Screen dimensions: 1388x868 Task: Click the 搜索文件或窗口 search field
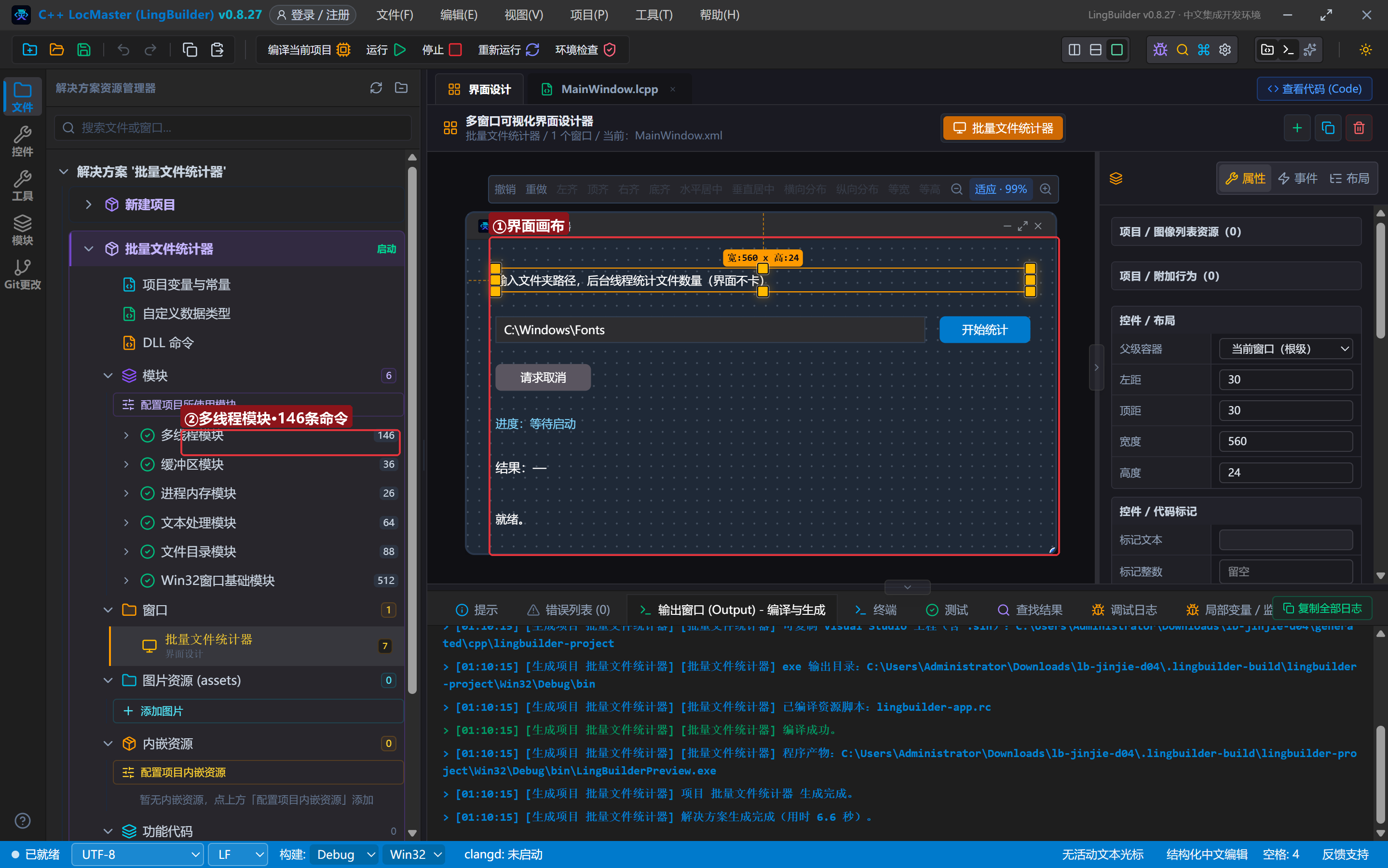tap(233, 127)
